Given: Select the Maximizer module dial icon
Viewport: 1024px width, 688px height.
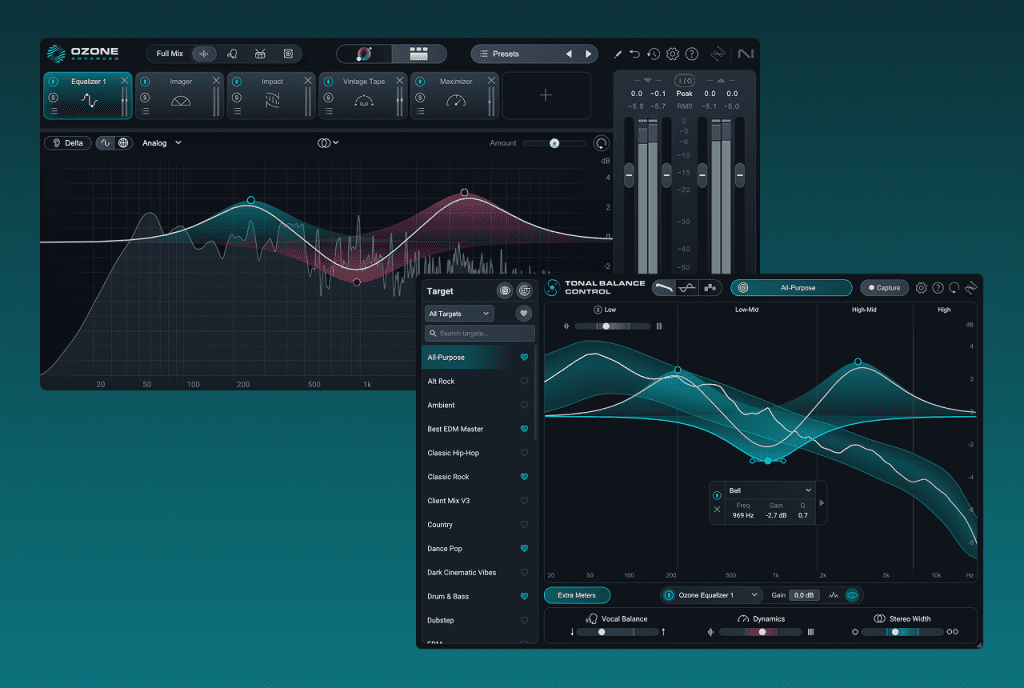Looking at the screenshot, I should coord(457,100).
